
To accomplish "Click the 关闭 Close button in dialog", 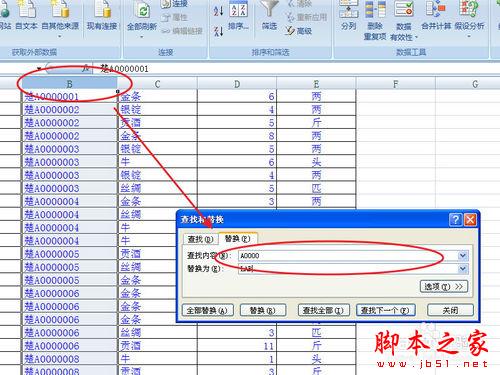I will pos(450,311).
